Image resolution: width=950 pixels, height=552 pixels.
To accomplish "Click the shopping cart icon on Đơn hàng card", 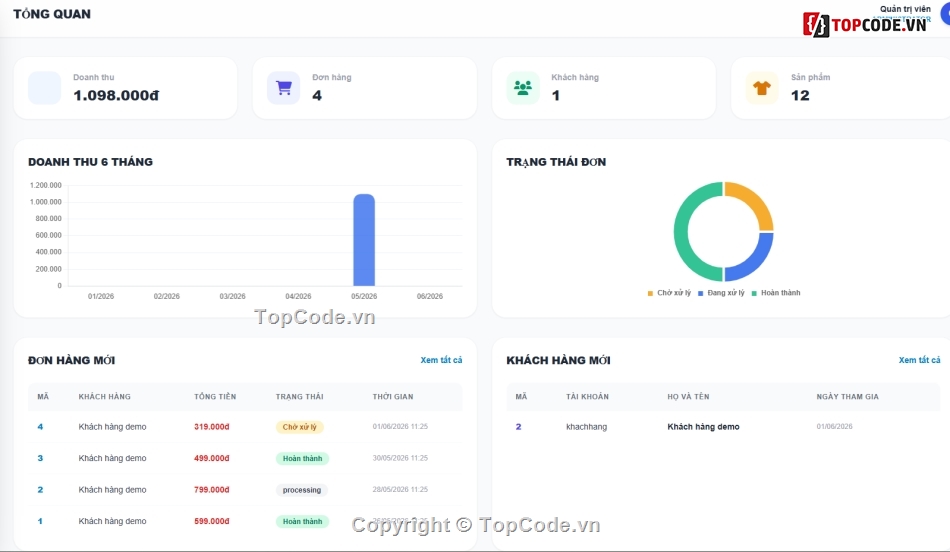I will tap(284, 88).
